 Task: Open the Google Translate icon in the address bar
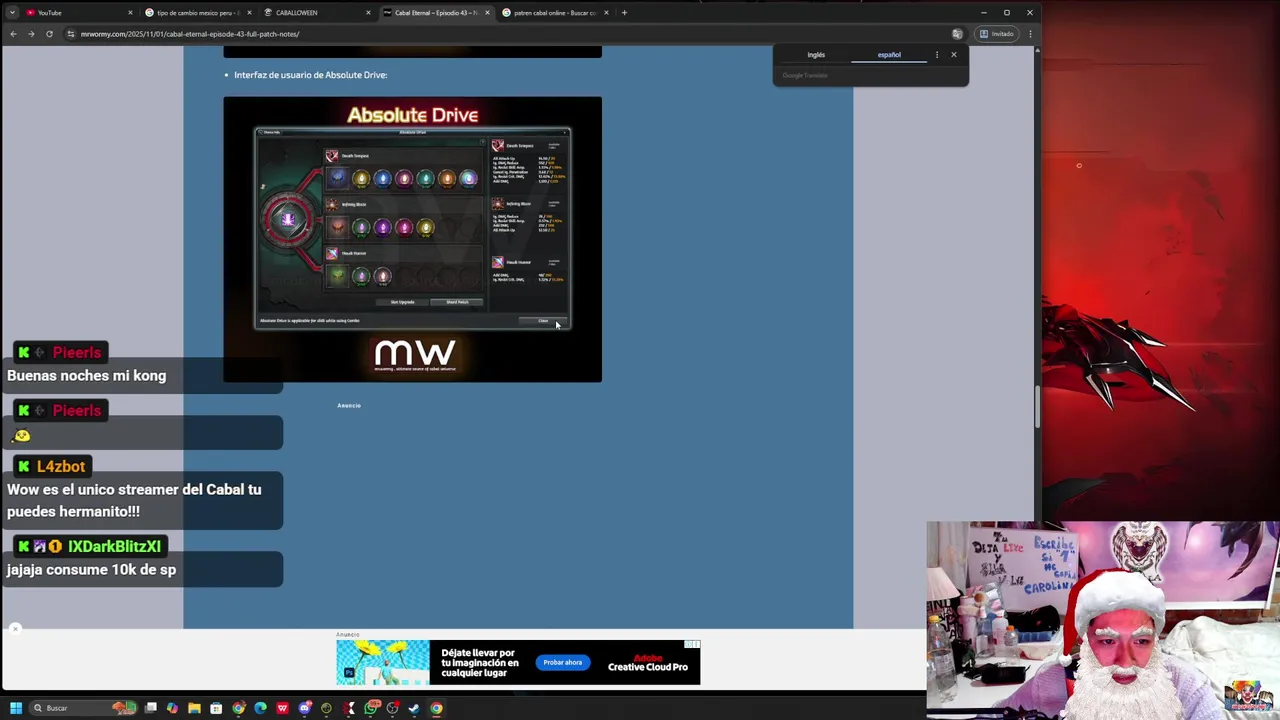957,34
